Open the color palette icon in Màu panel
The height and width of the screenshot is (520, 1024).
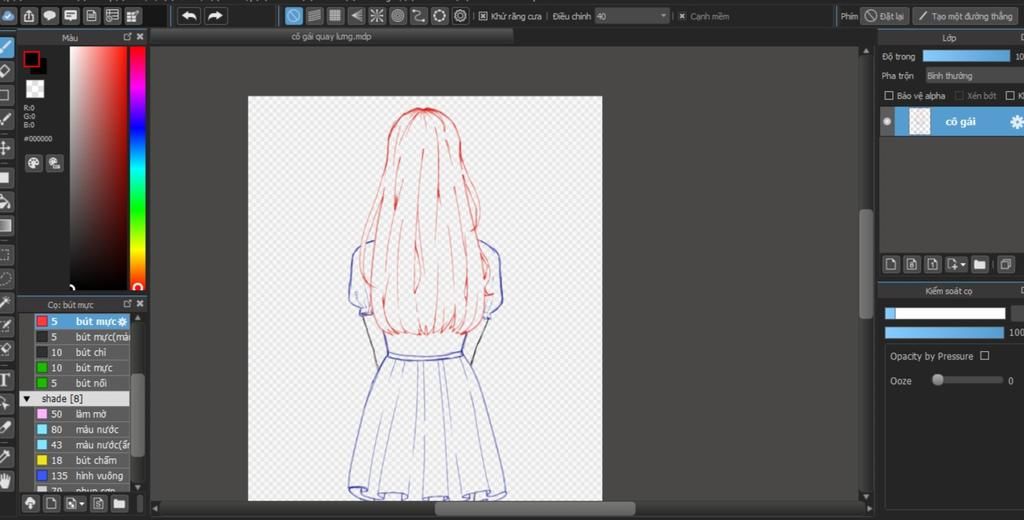coord(33,163)
